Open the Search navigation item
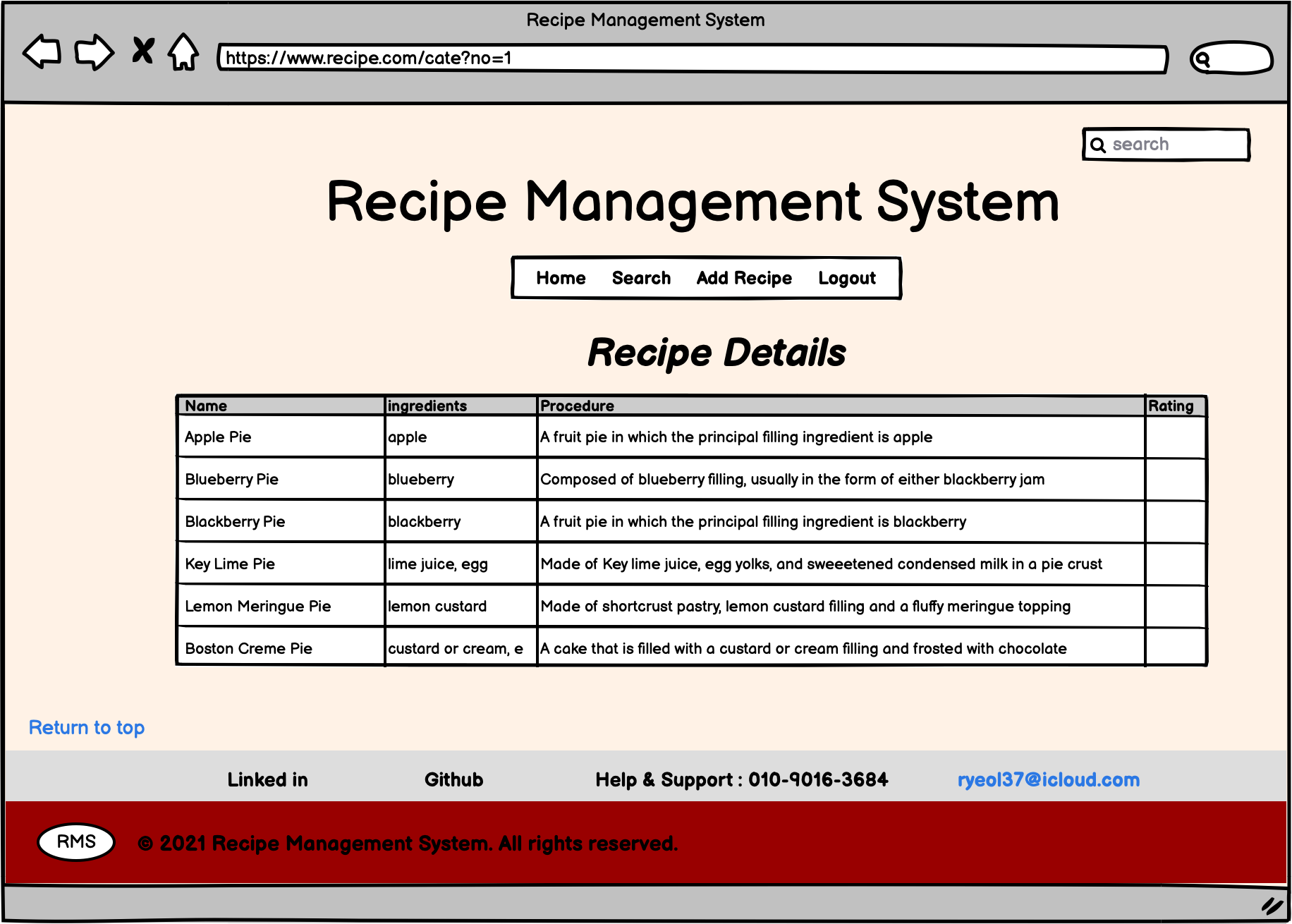 [x=640, y=278]
